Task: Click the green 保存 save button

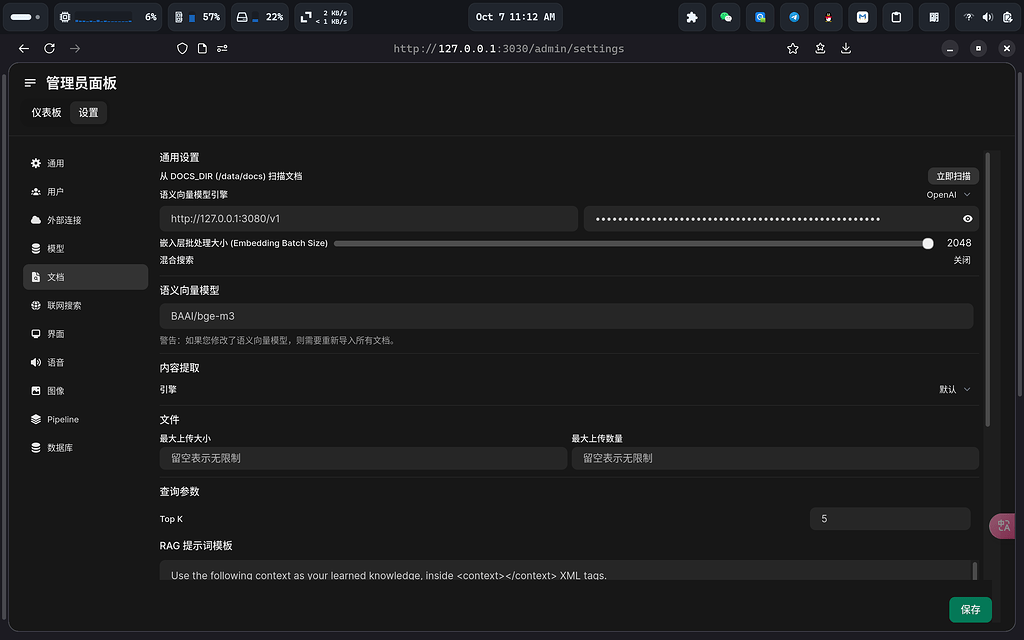Action: click(970, 609)
